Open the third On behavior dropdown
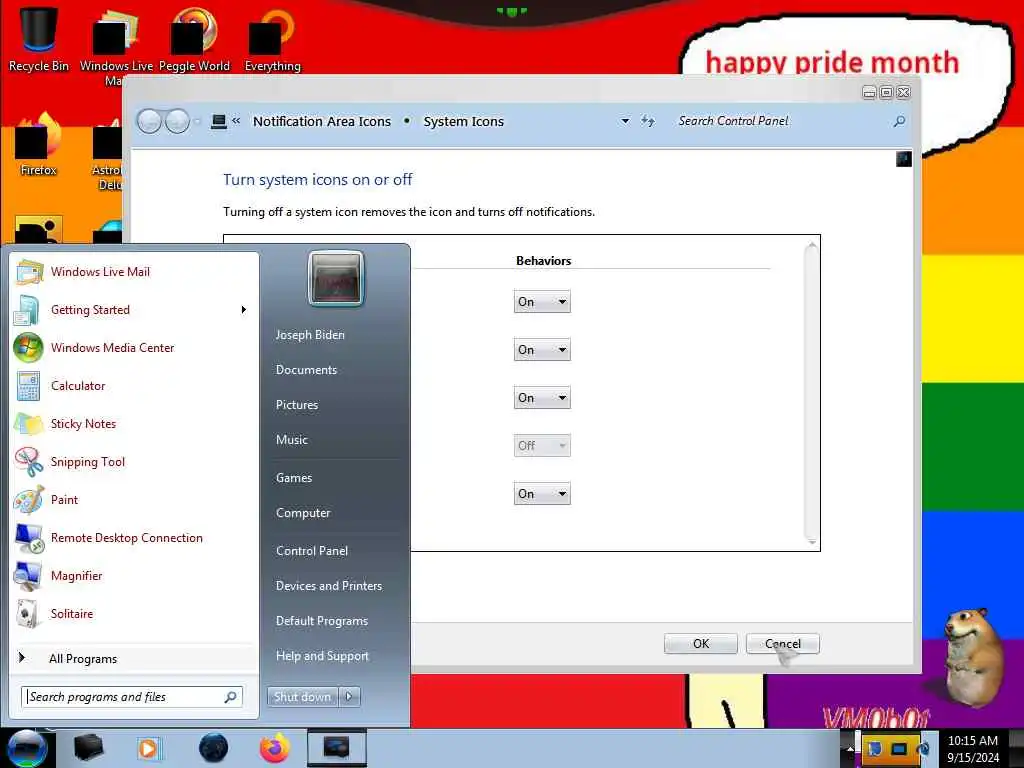The height and width of the screenshot is (768, 1024). [x=542, y=398]
